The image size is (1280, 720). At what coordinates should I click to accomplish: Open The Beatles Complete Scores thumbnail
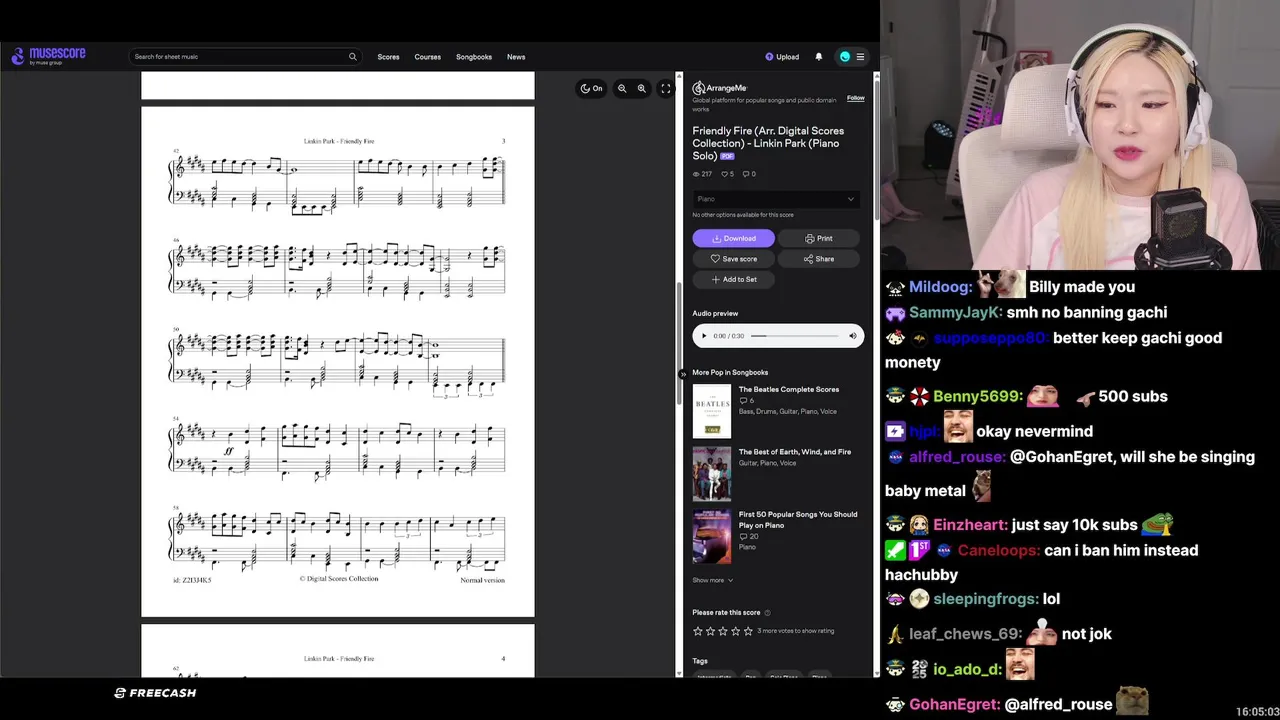(x=711, y=411)
